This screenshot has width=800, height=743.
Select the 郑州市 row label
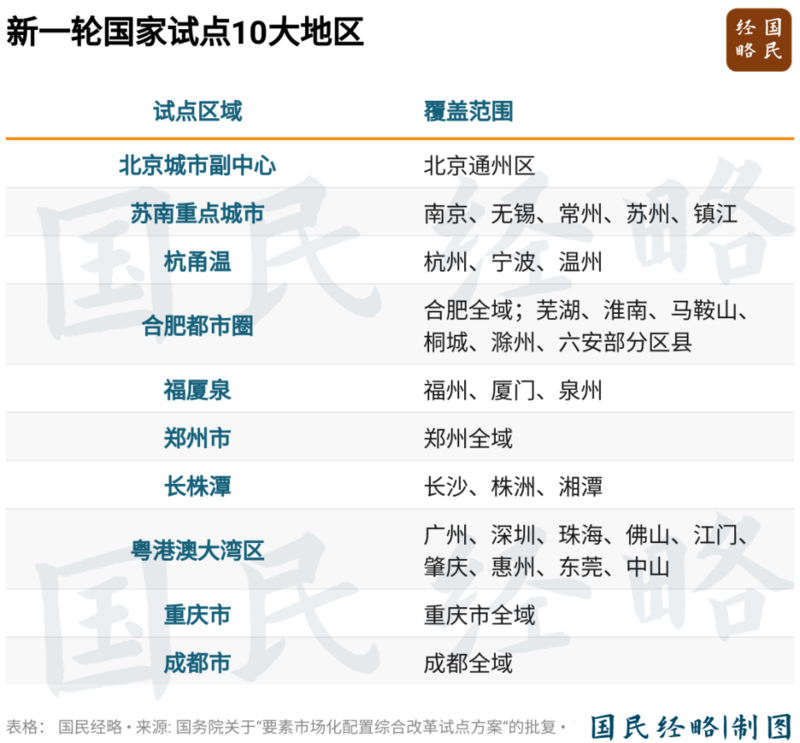[197, 438]
